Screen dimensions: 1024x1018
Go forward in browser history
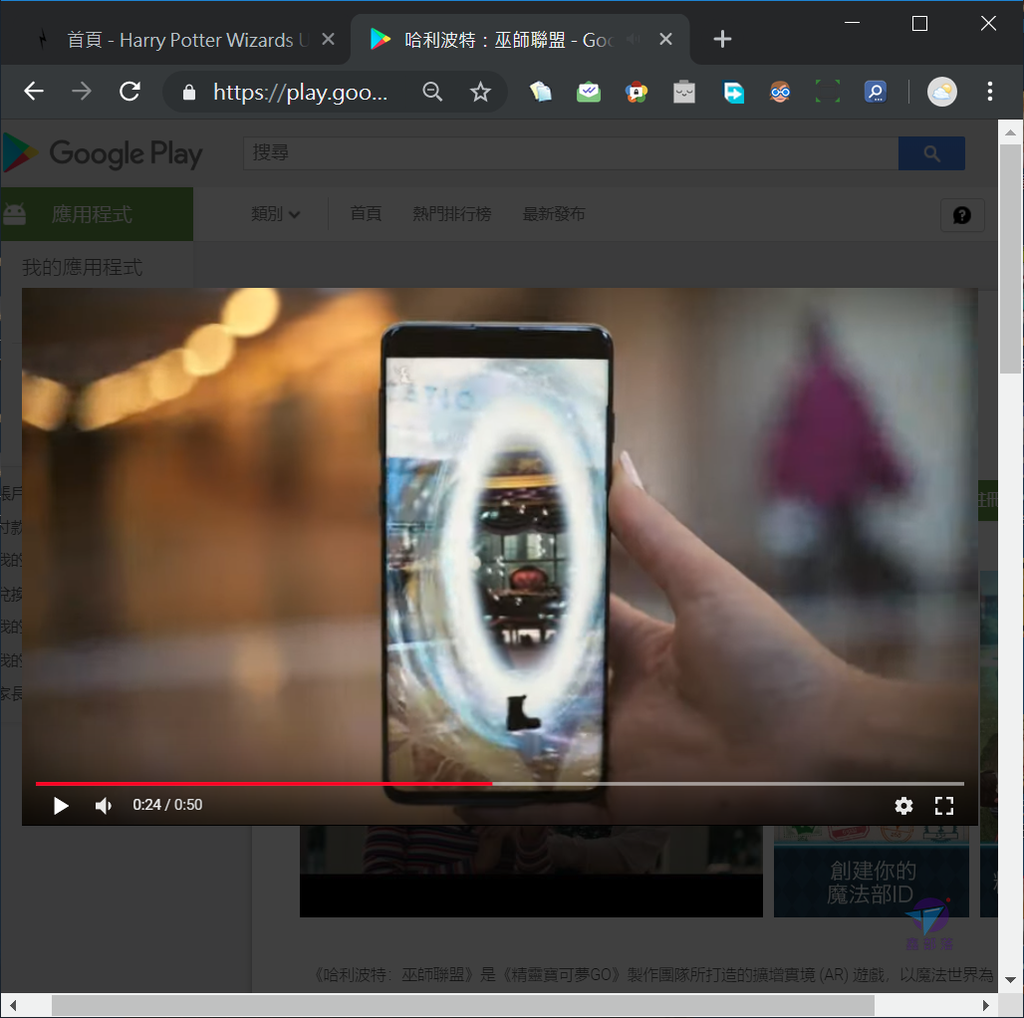point(82,91)
